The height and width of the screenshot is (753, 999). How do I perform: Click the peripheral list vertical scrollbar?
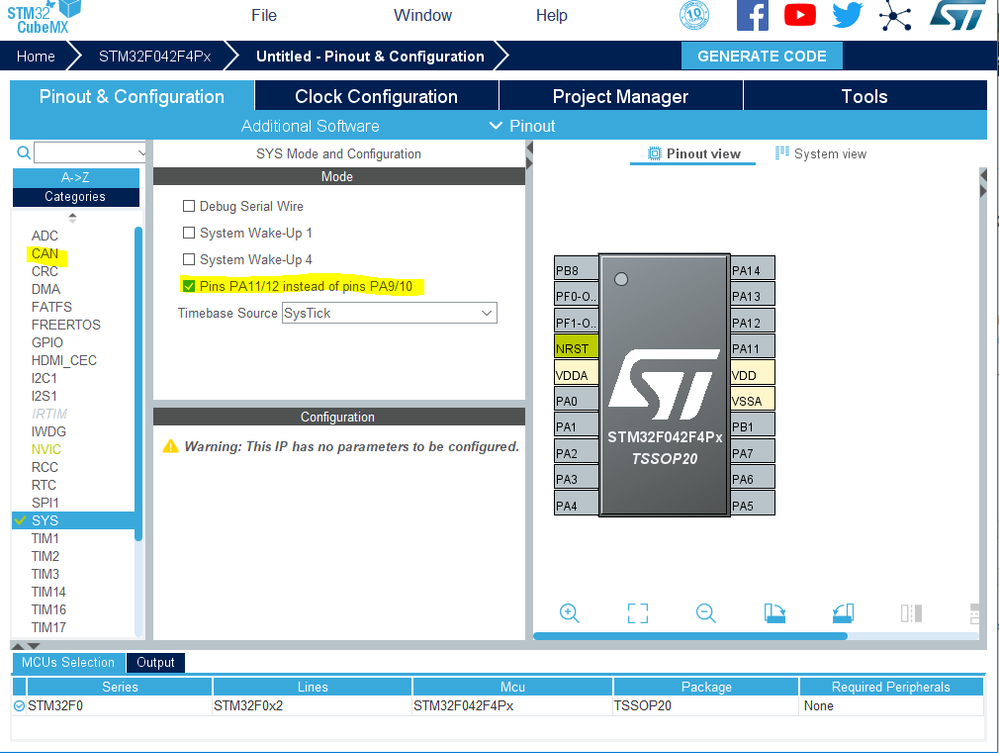pos(138,384)
